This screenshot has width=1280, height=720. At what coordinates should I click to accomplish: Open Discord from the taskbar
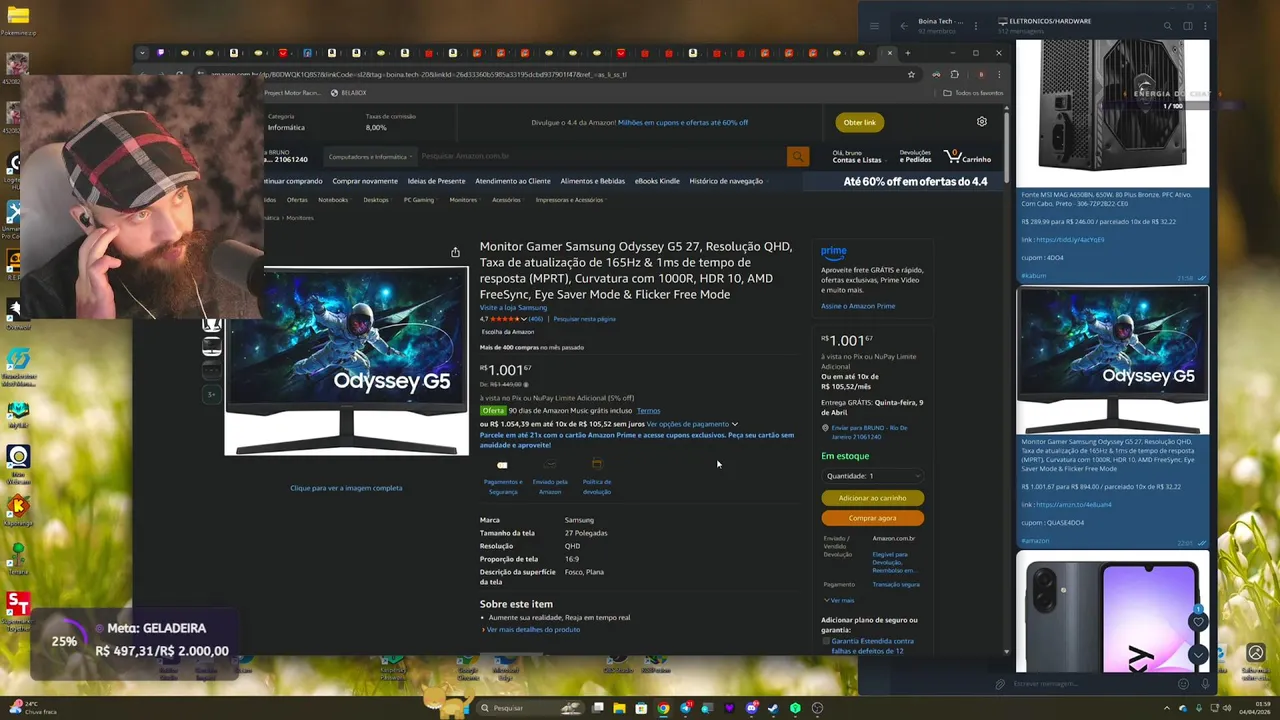751,708
